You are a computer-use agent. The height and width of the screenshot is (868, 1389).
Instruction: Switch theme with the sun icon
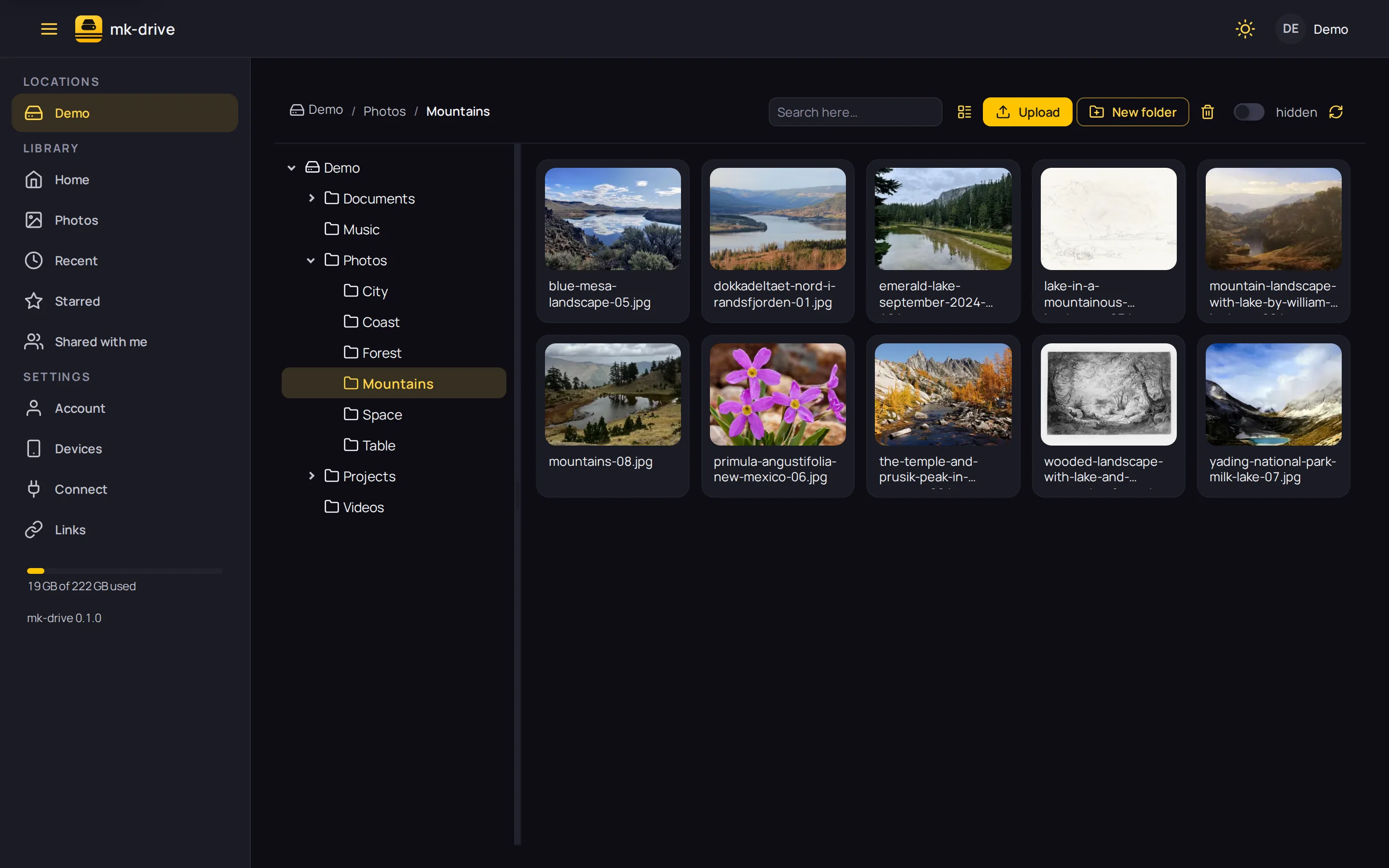point(1245,29)
